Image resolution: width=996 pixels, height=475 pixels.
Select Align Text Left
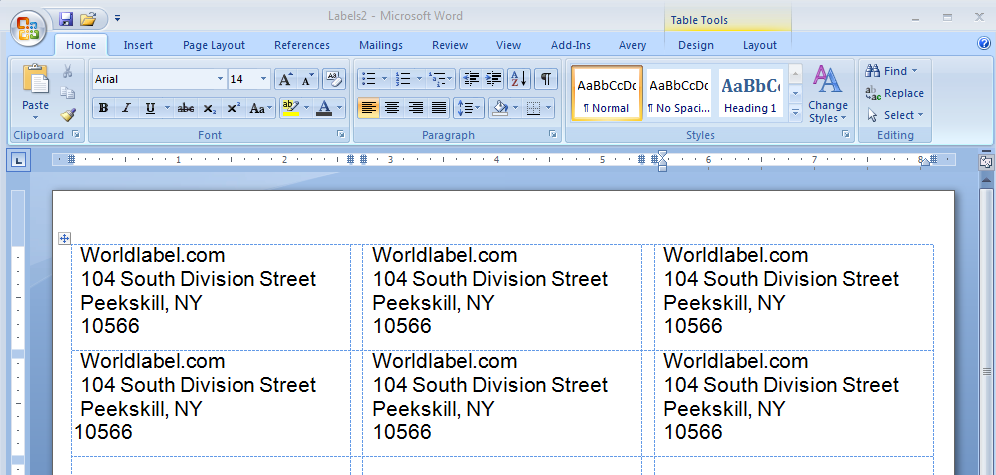pyautogui.click(x=368, y=108)
